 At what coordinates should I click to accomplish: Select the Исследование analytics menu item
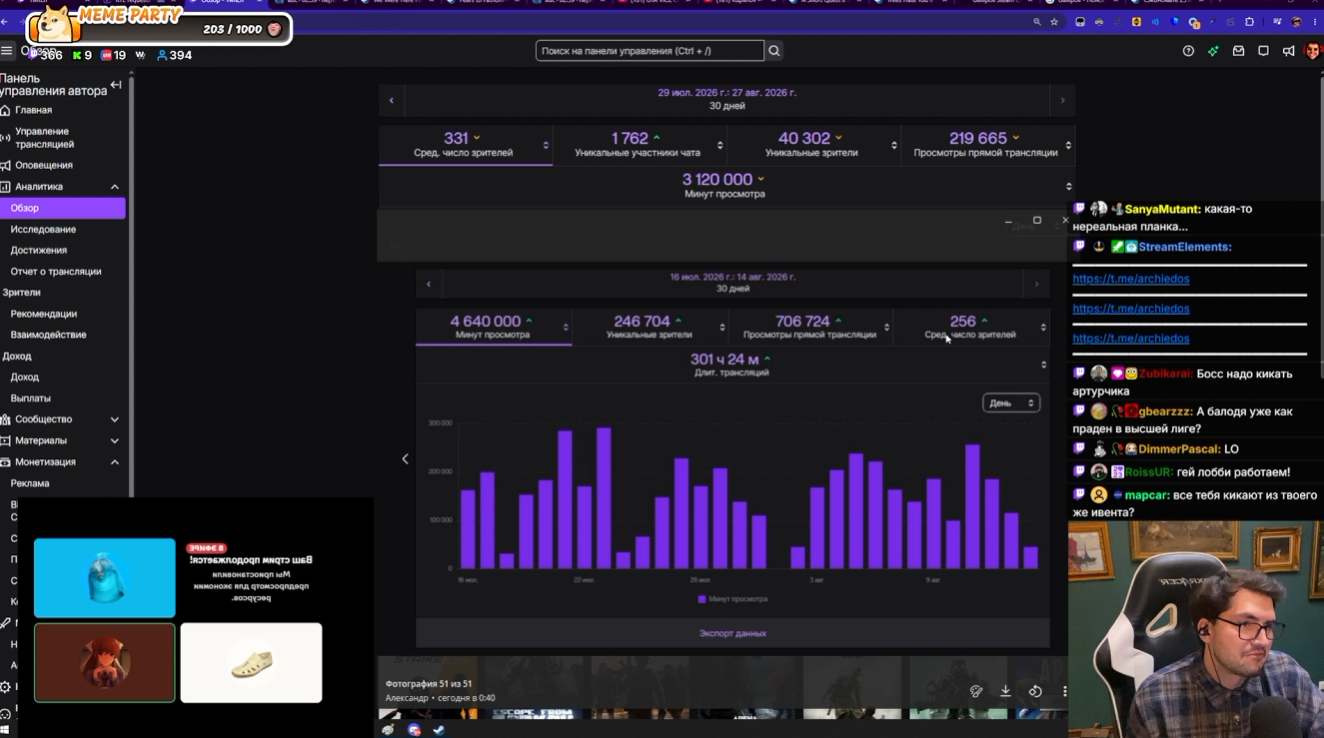pyautogui.click(x=43, y=229)
